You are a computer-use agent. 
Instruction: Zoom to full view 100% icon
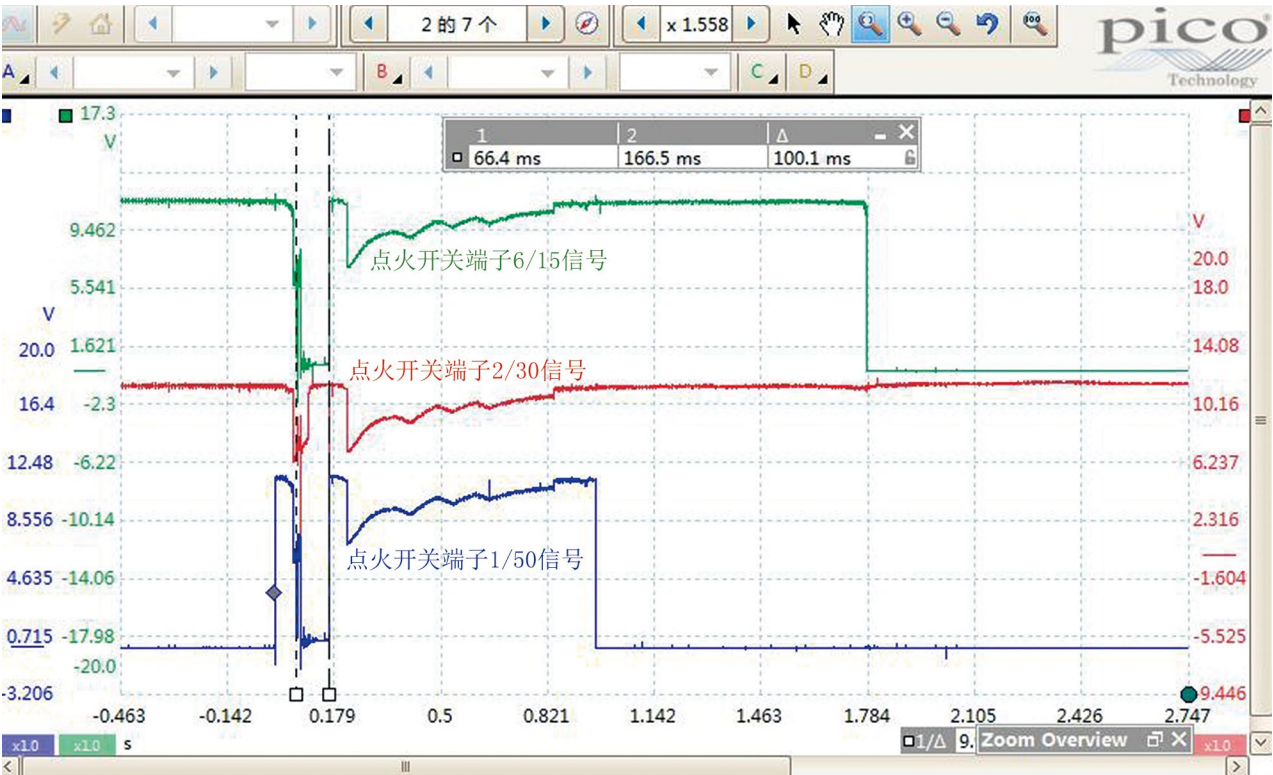click(1036, 24)
